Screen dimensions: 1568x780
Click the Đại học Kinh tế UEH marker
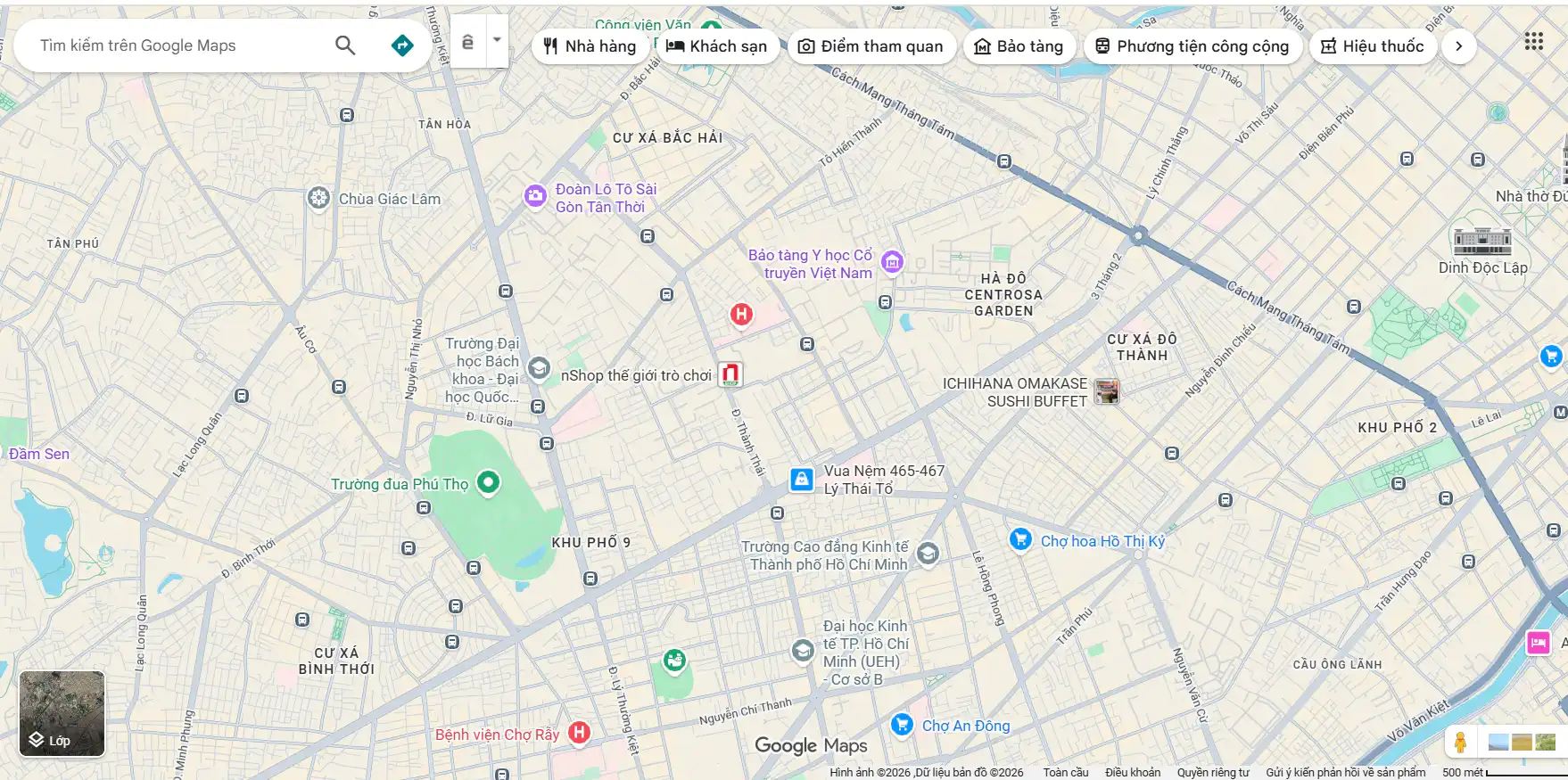803,651
